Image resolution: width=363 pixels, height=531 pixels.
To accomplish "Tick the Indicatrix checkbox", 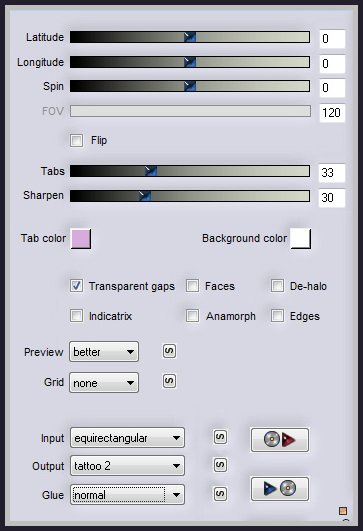I will tap(77, 316).
